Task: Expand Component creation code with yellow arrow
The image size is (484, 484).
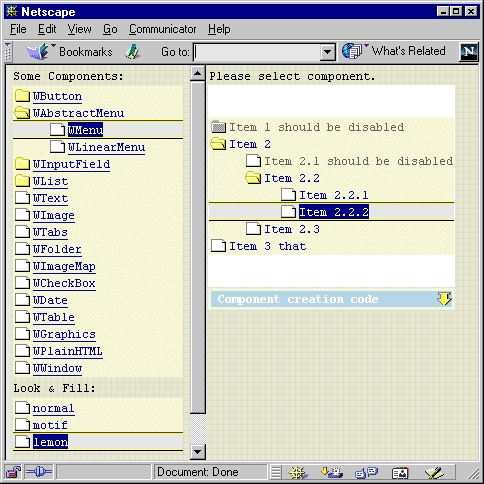Action: (444, 299)
